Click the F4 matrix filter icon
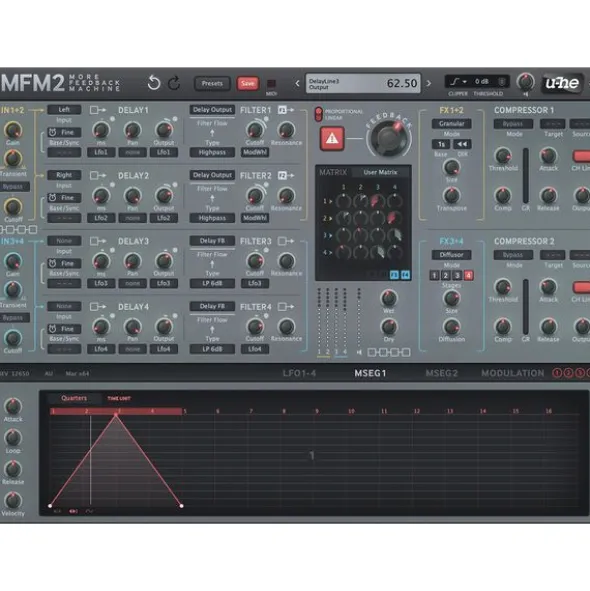Image resolution: width=590 pixels, height=591 pixels. [x=405, y=275]
